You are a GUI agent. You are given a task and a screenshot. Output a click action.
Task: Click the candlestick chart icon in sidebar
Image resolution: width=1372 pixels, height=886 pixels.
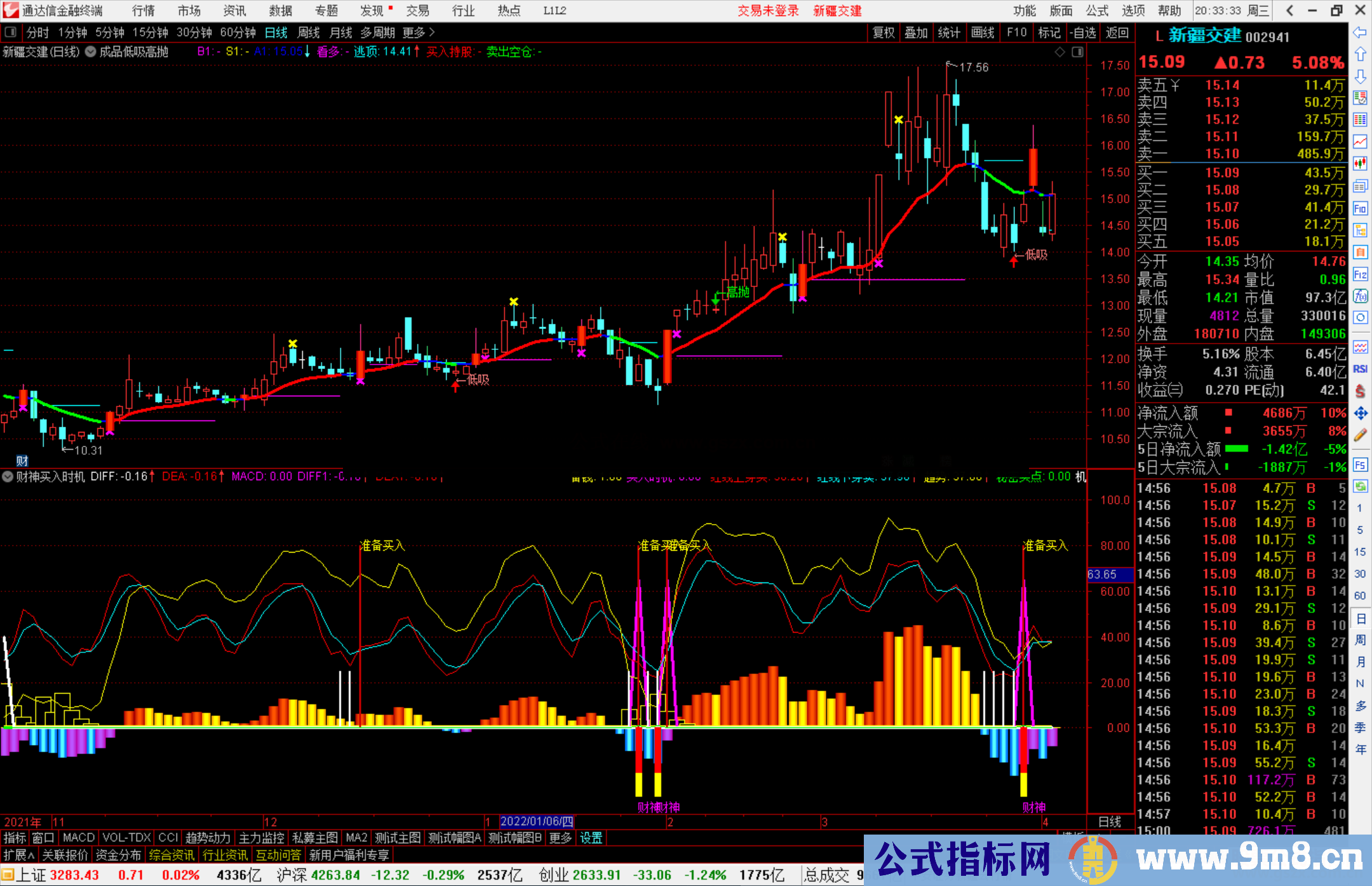[x=1360, y=164]
